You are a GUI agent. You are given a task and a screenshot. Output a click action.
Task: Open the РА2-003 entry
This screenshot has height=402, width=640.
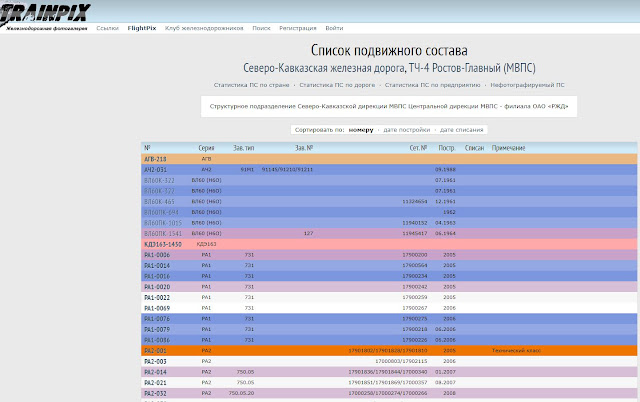tap(156, 361)
